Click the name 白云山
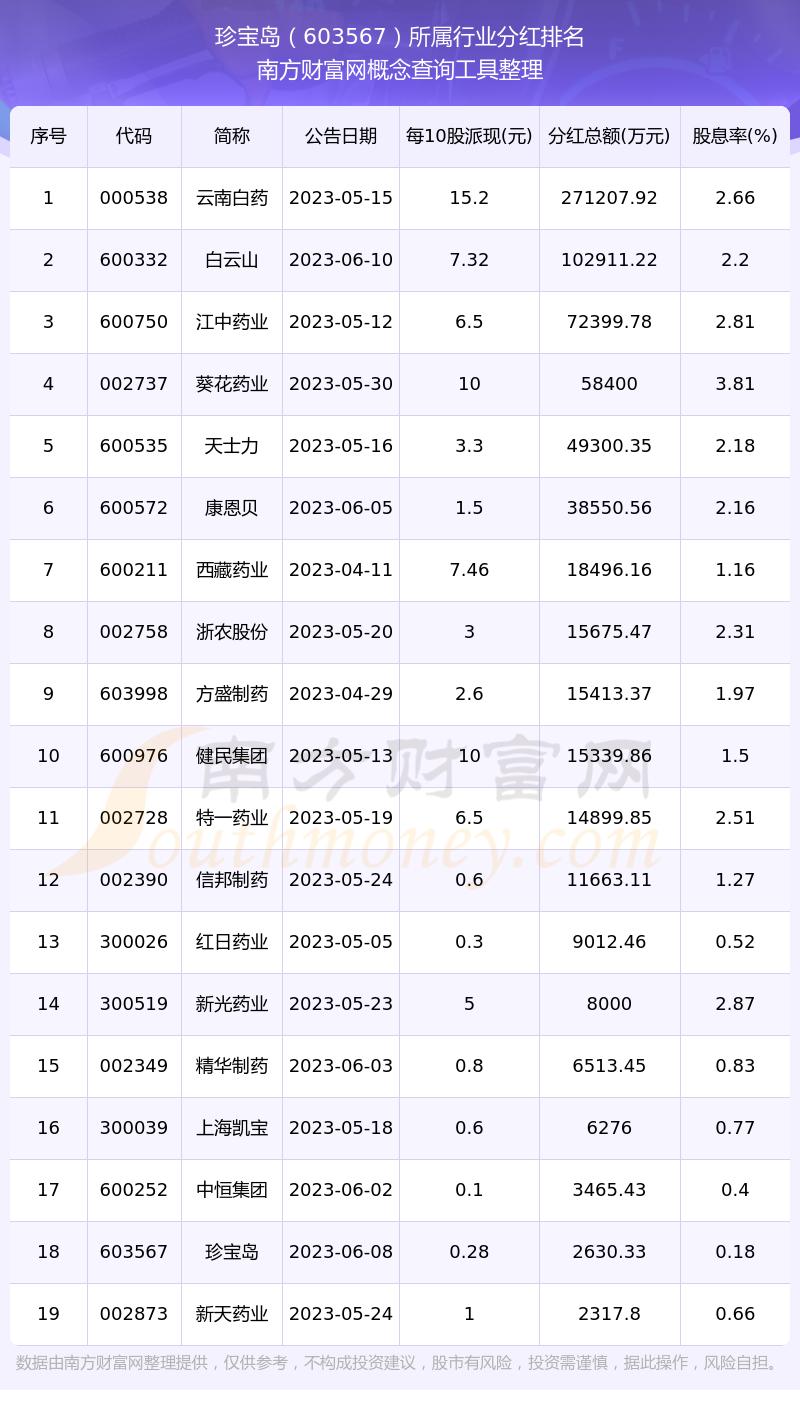800x1412 pixels. 232,260
